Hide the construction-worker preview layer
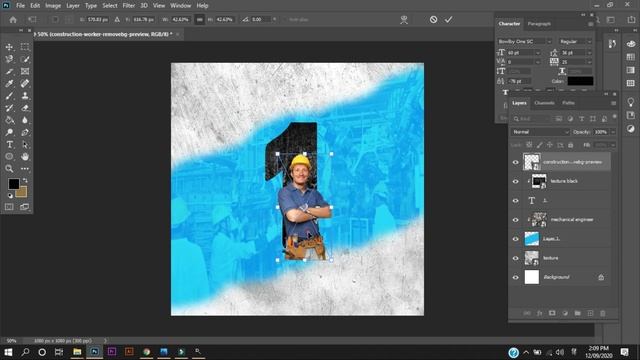The width and height of the screenshot is (640, 360). [x=516, y=162]
